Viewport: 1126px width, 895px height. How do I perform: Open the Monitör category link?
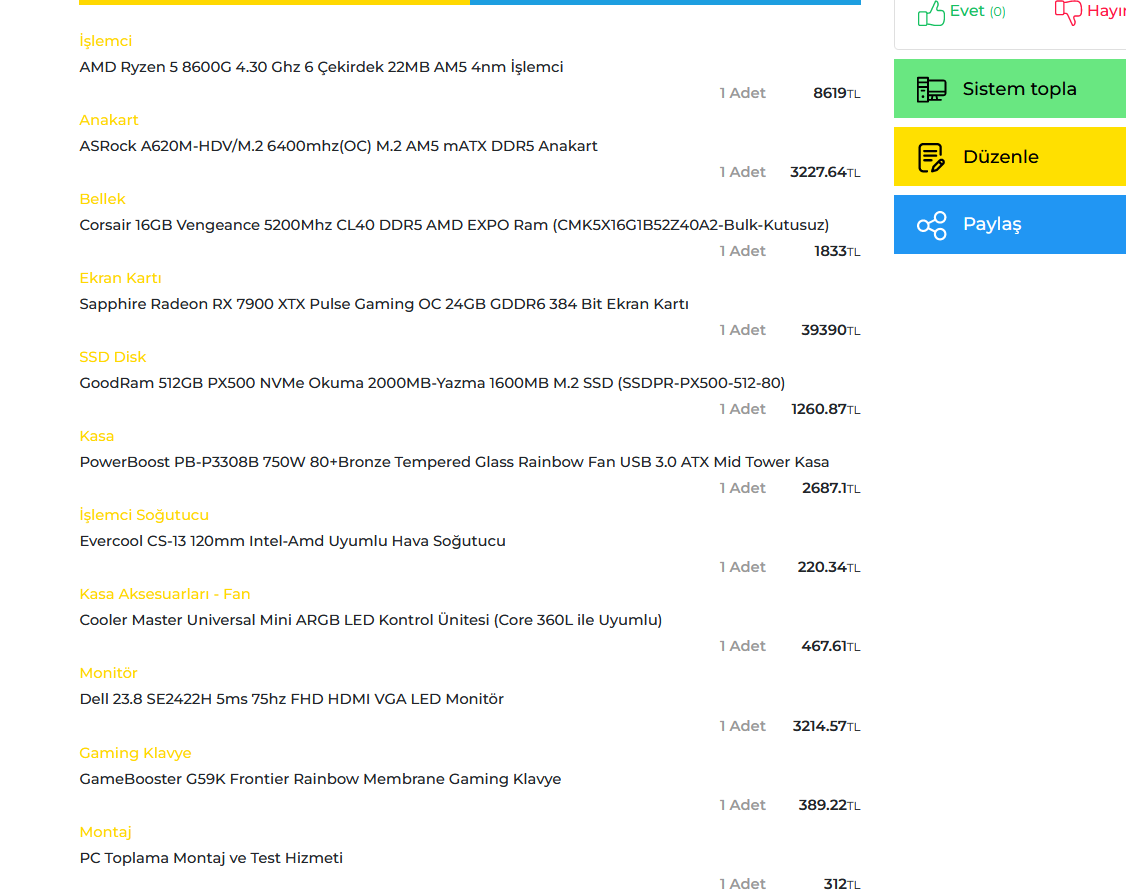(108, 673)
